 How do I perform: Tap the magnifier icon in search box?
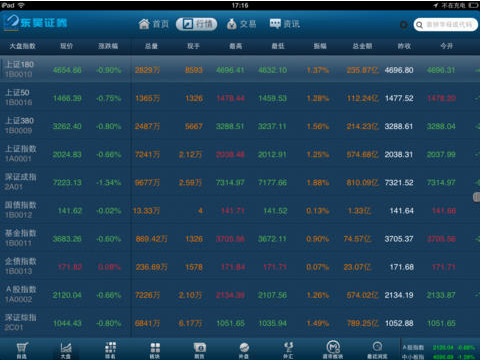coord(420,25)
